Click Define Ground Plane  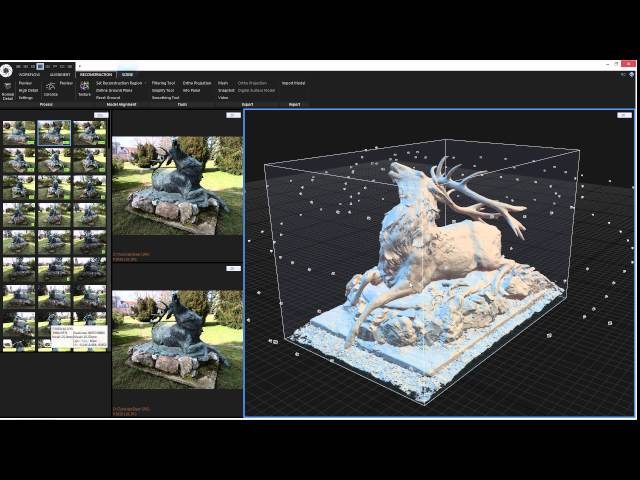114,90
